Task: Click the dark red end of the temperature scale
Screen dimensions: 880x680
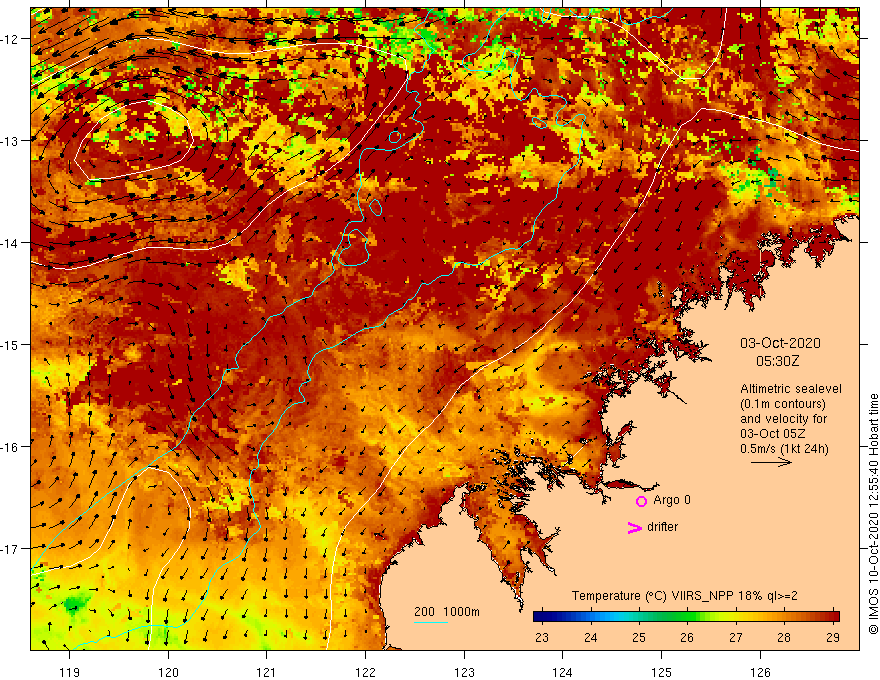Action: (x=834, y=617)
